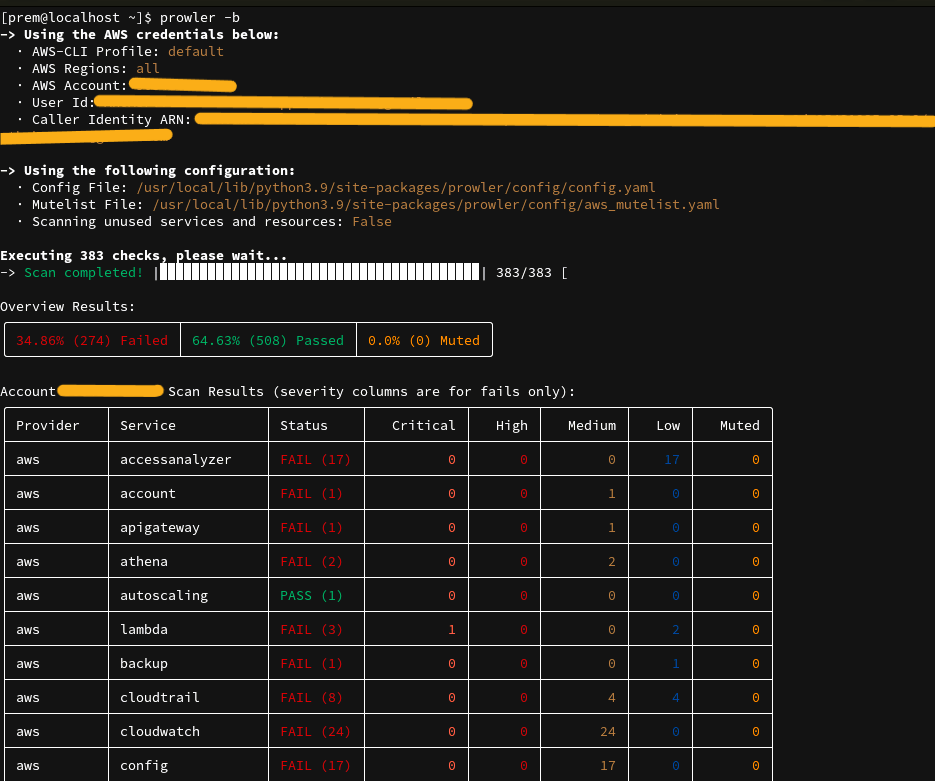Click the 'Scan completed!' message
935x781 pixels.
[x=83, y=272]
